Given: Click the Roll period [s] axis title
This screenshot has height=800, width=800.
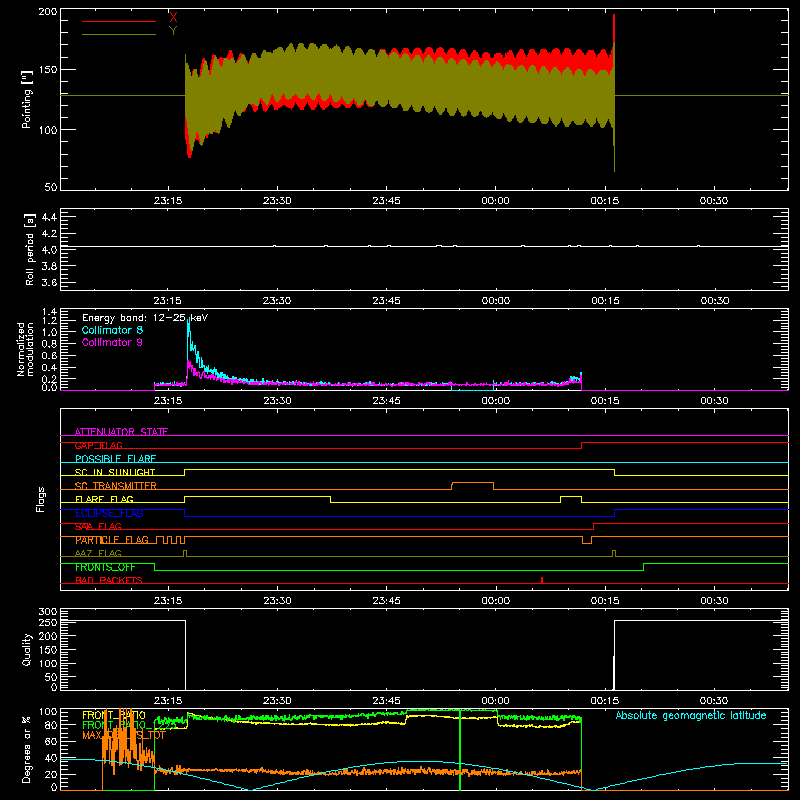Looking at the screenshot, I should [30, 249].
